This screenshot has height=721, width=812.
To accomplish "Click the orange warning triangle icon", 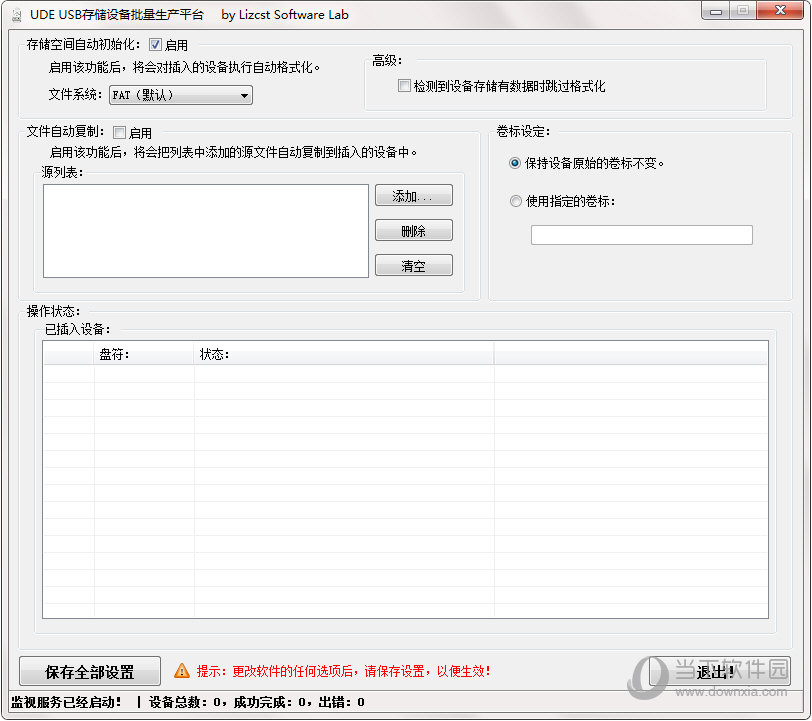I will point(182,671).
